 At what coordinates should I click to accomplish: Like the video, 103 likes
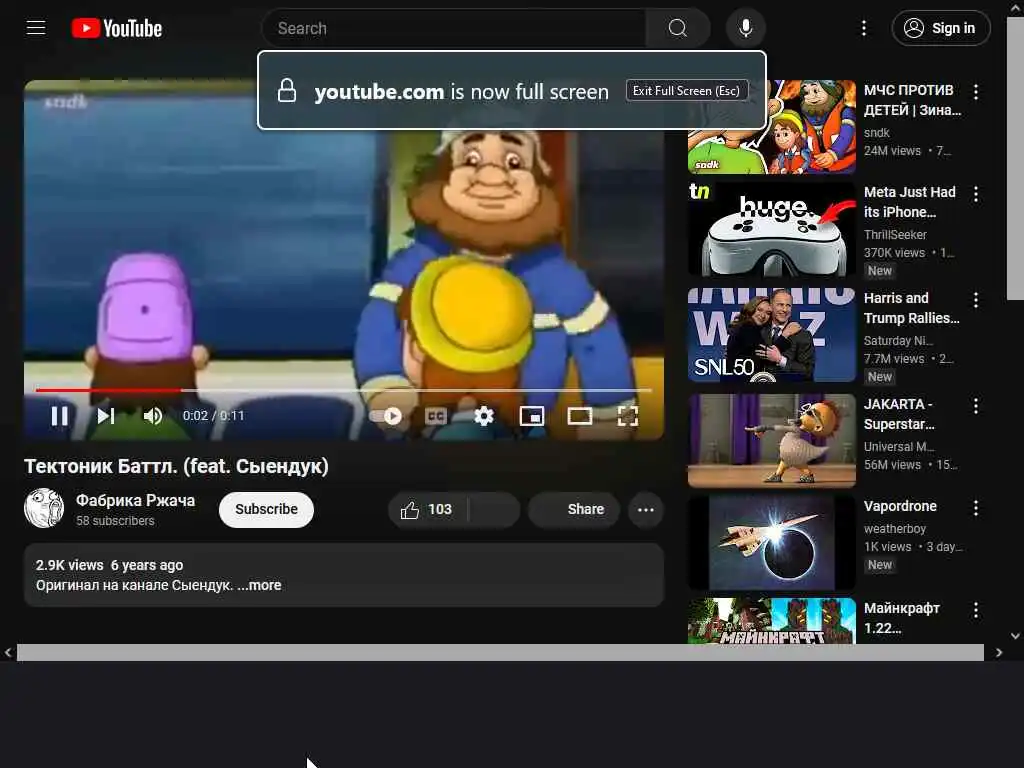(428, 509)
